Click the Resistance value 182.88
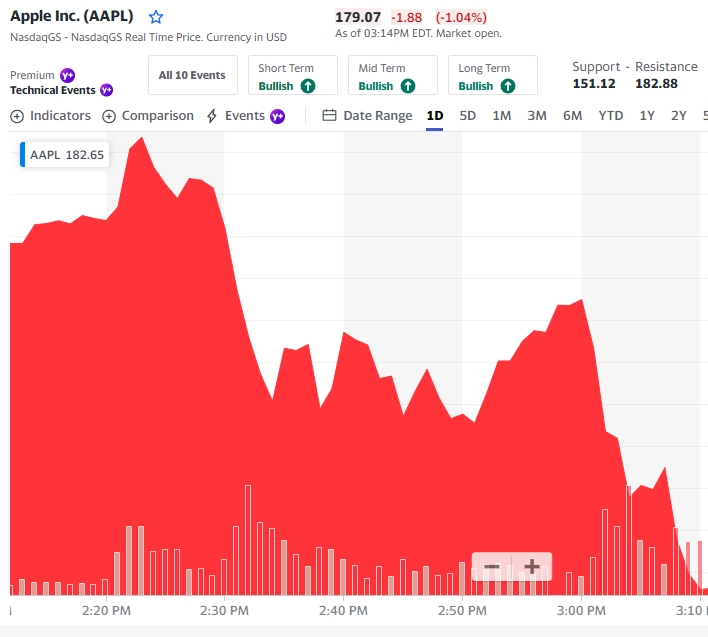This screenshot has width=708, height=637. point(656,84)
